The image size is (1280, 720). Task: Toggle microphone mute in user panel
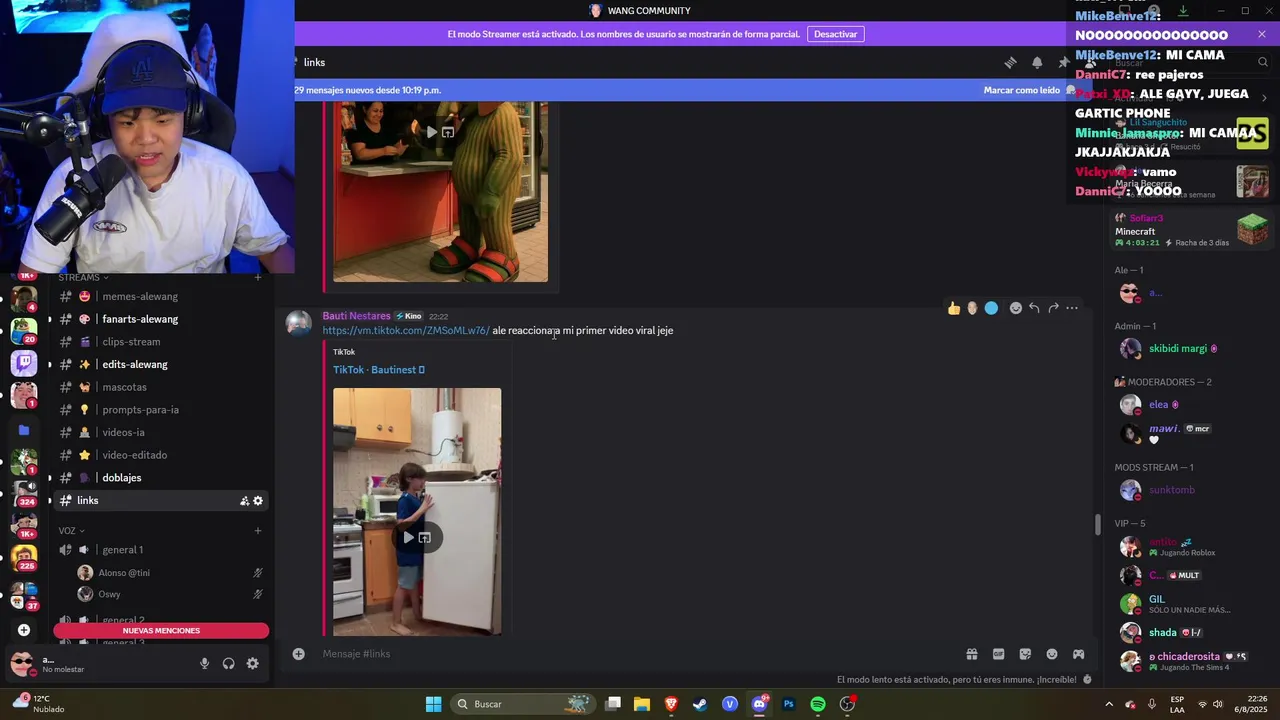[204, 663]
